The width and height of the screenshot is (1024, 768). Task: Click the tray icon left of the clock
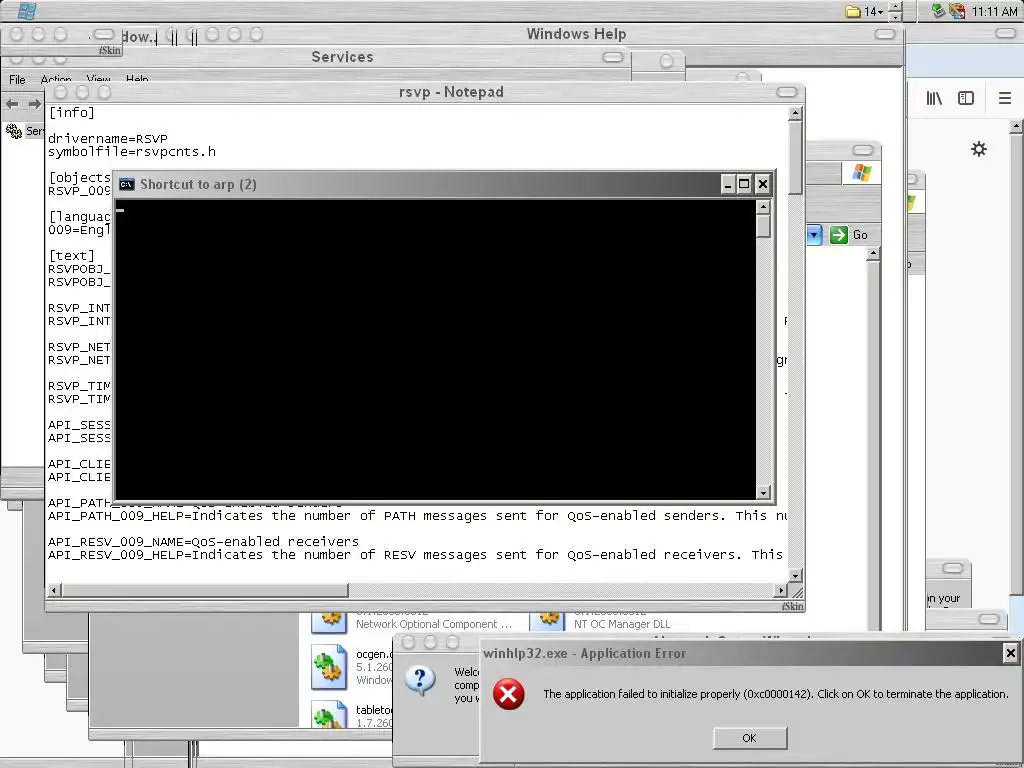(x=957, y=10)
